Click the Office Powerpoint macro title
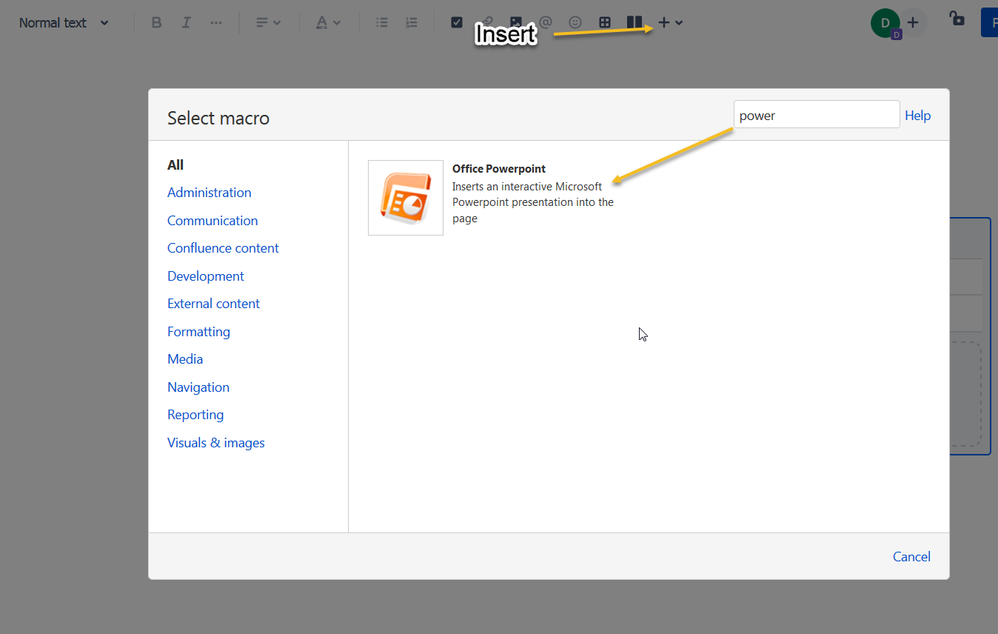Viewport: 998px width, 634px height. [498, 169]
